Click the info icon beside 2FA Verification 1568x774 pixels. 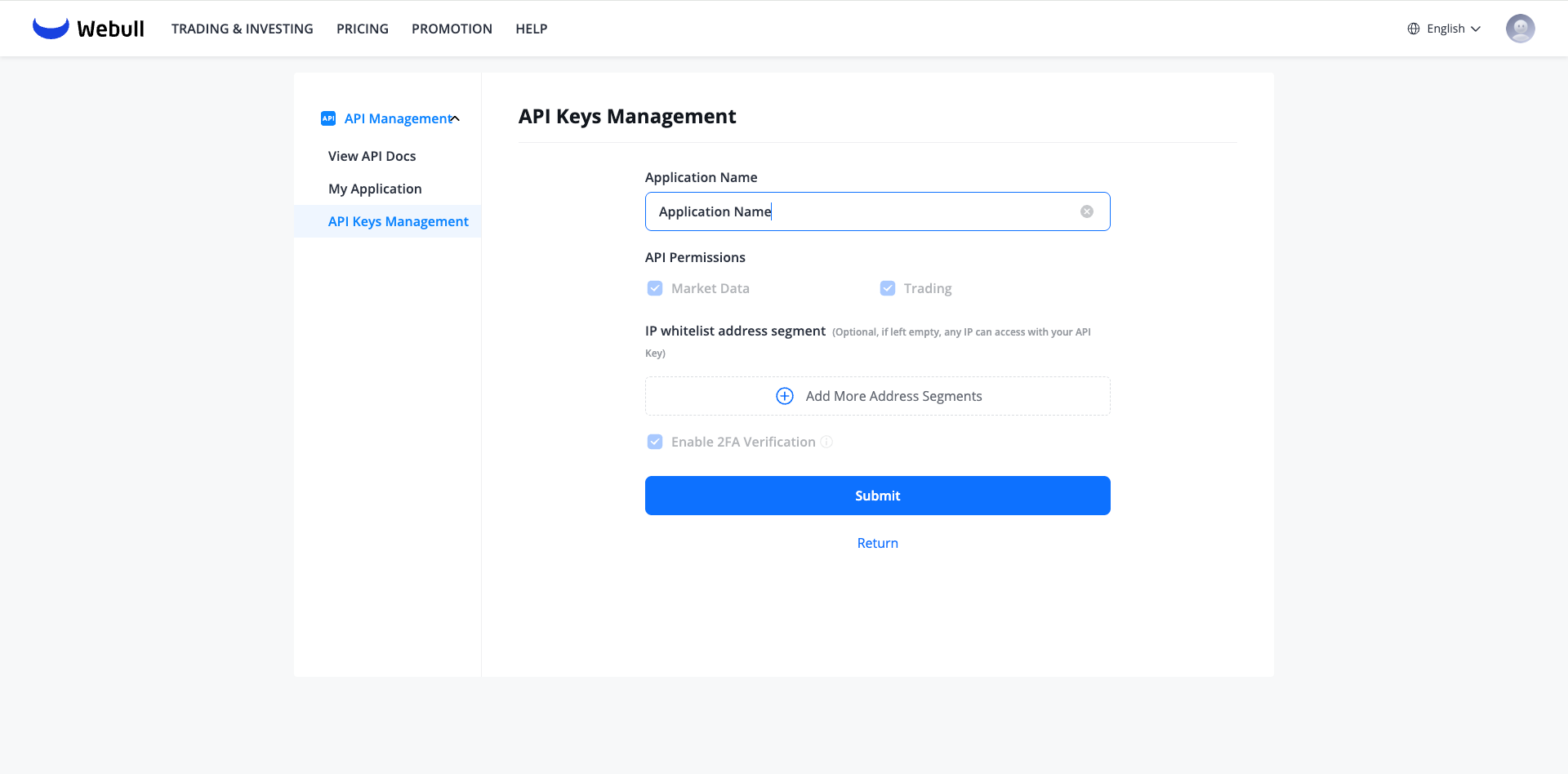826,442
